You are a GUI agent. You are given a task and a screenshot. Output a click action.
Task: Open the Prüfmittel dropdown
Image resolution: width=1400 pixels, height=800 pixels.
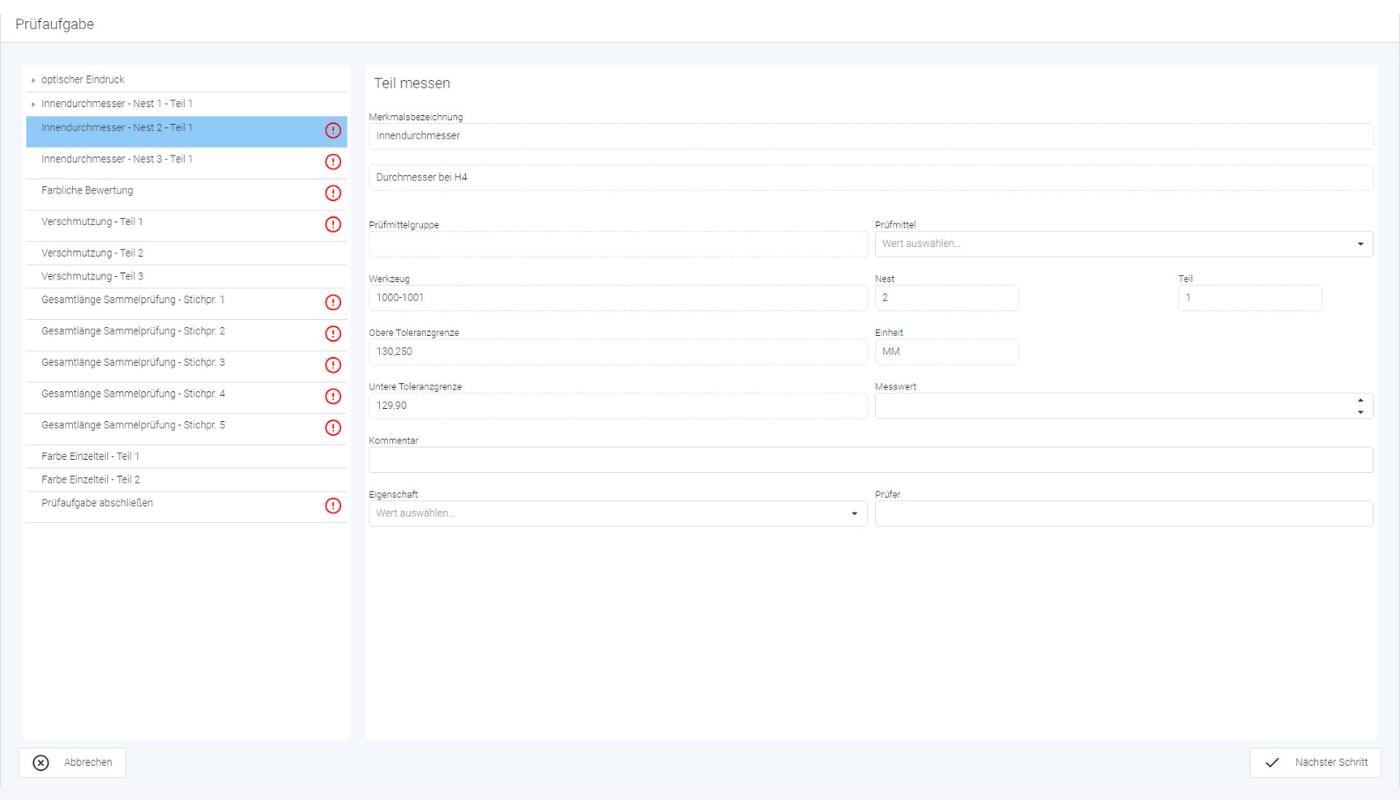1360,244
